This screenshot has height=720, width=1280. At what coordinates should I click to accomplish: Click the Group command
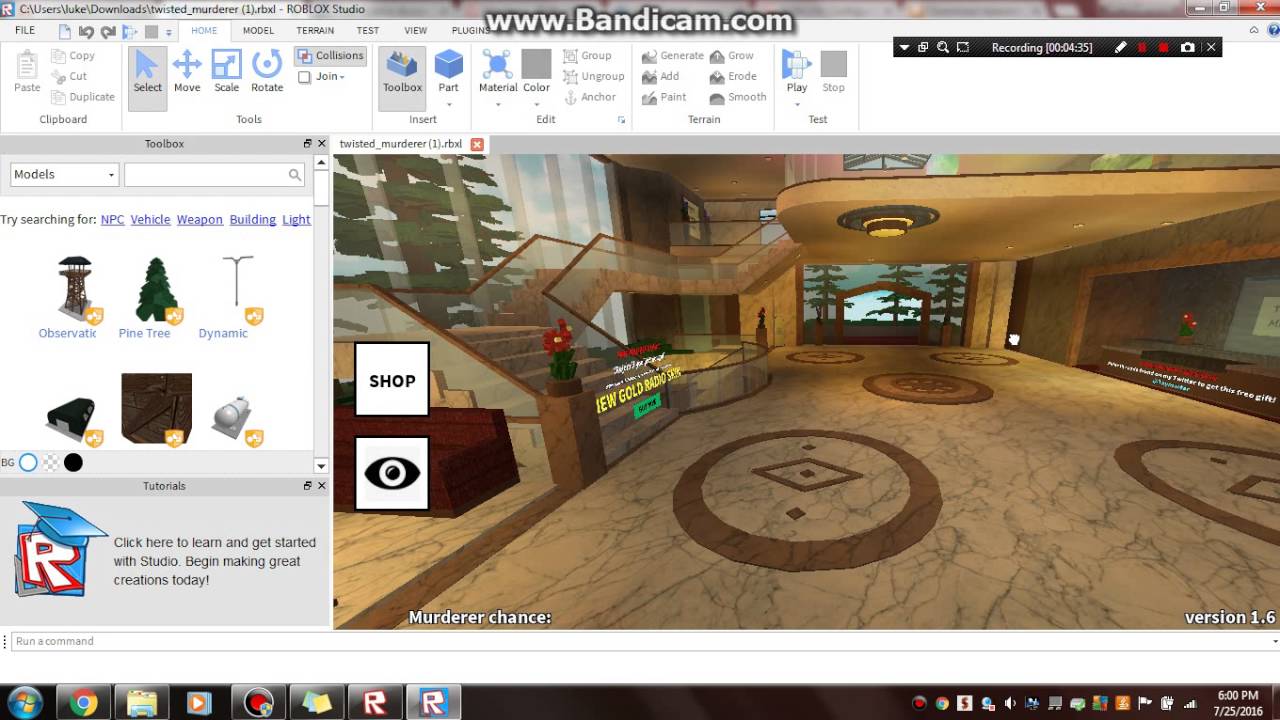point(587,56)
